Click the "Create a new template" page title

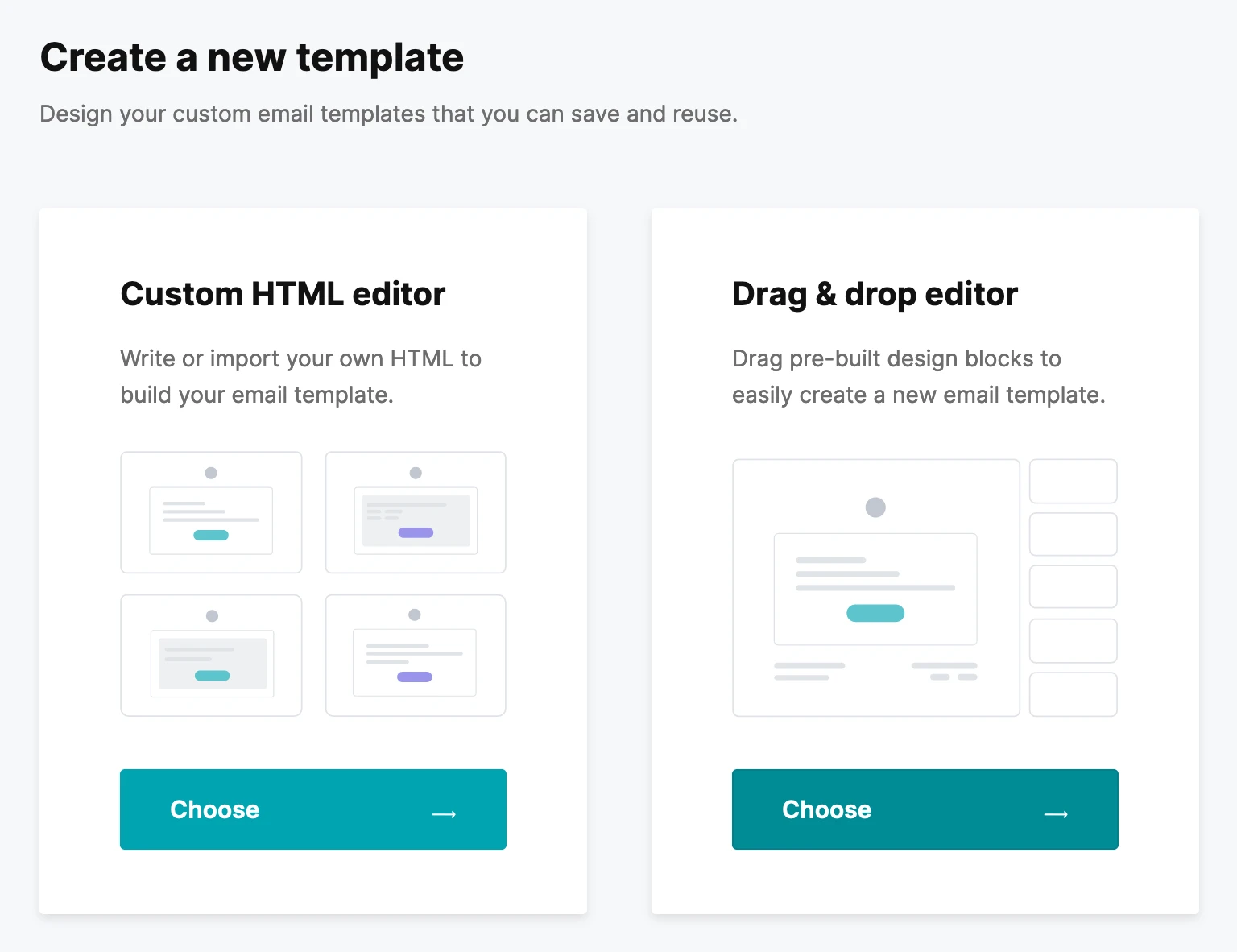click(252, 58)
